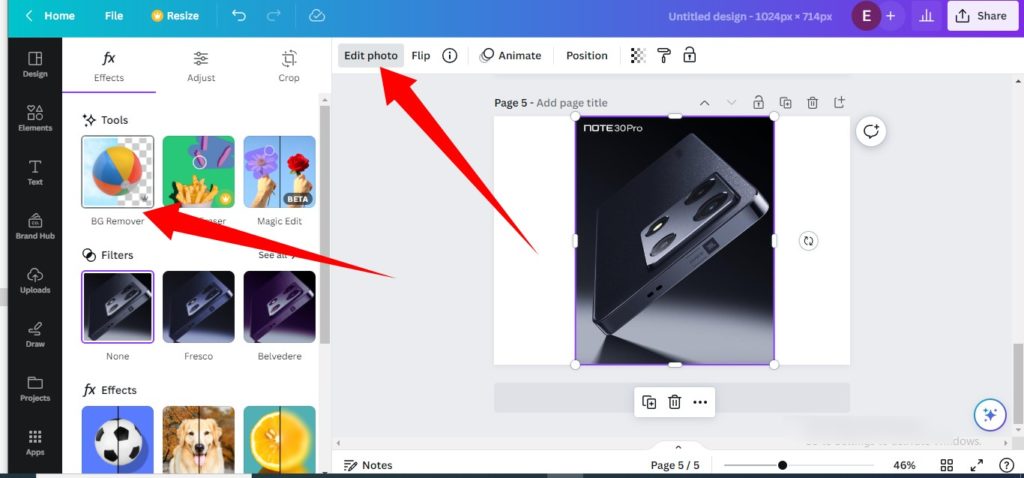
Task: Enter fullscreen present mode
Action: 976,465
